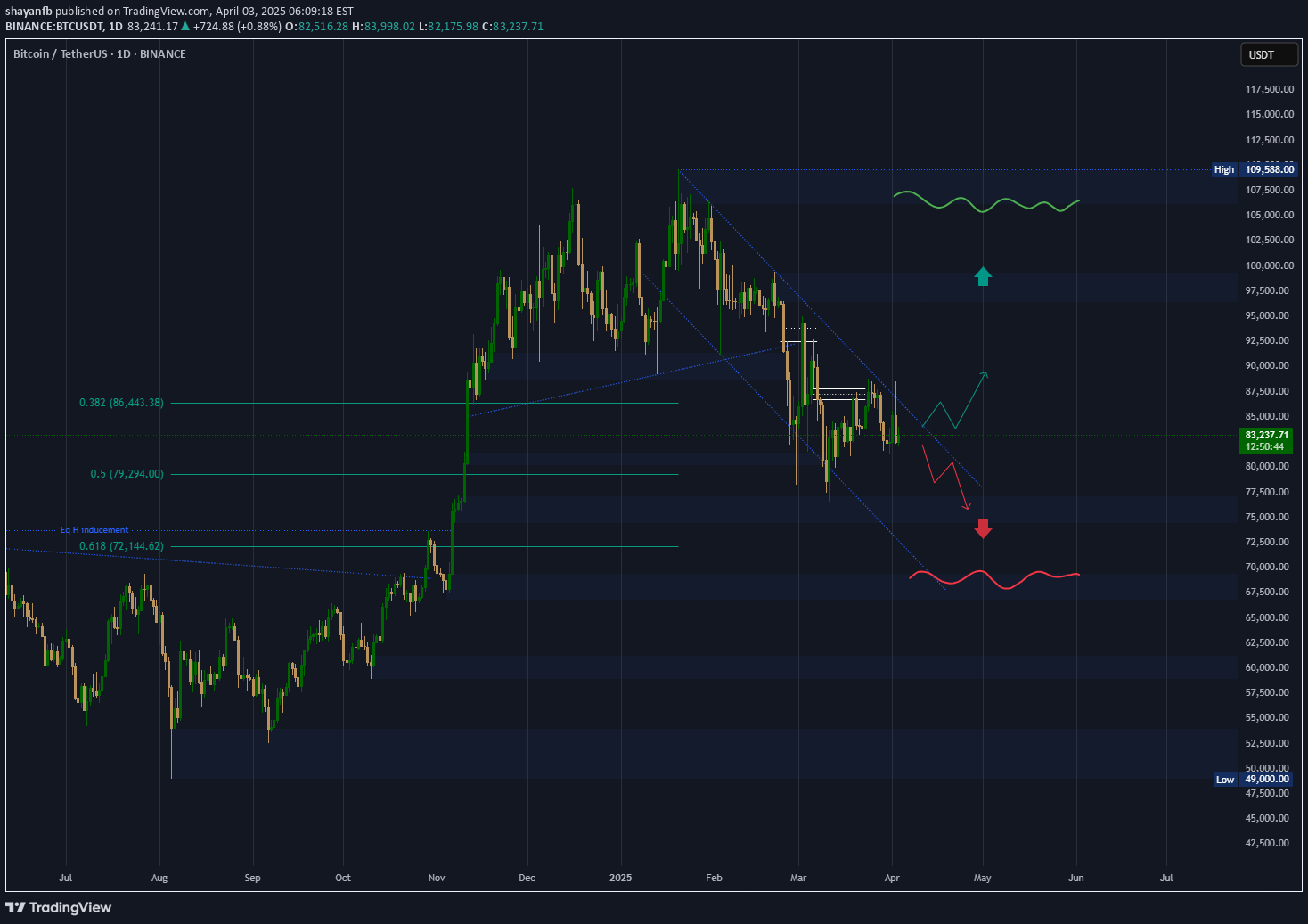Click the Feb time axis label

coord(714,878)
